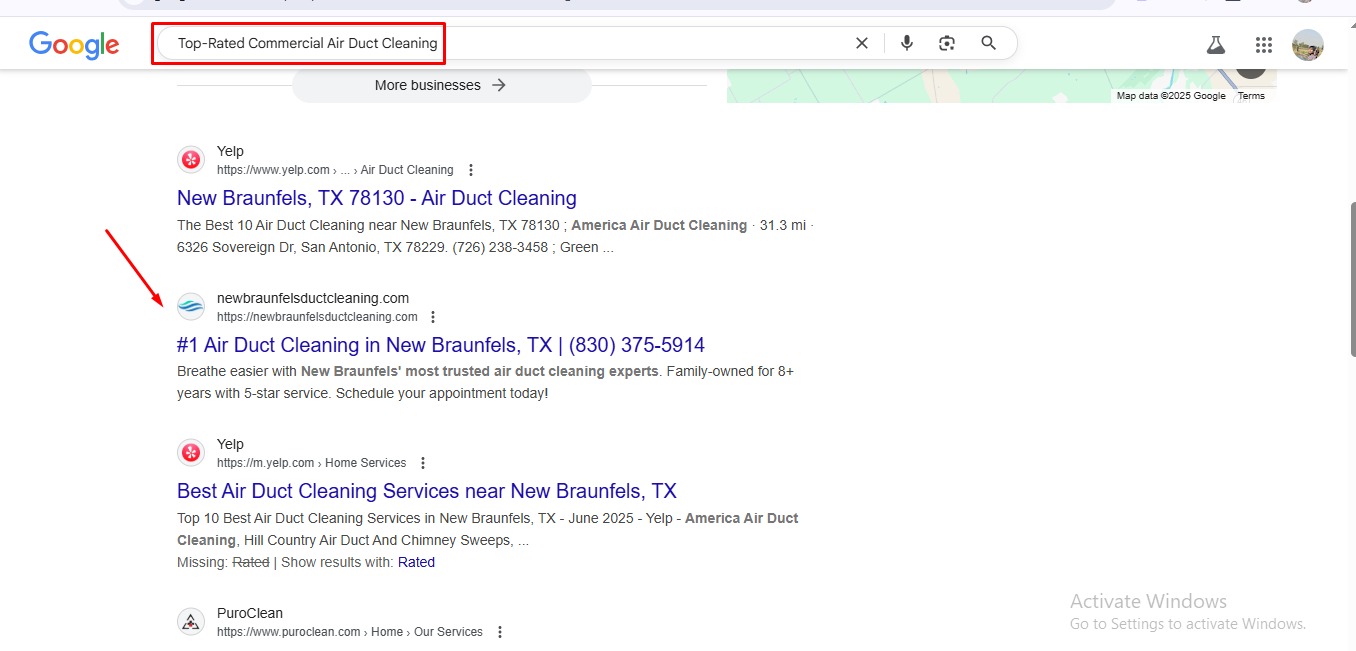Click the magnifying glass search button
The image size is (1356, 651).
tap(988, 43)
